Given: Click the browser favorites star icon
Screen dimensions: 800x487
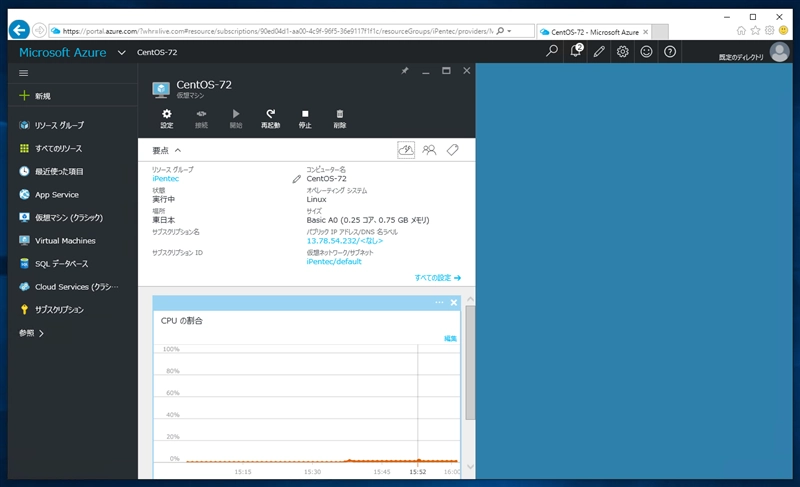Looking at the screenshot, I should [x=755, y=31].
